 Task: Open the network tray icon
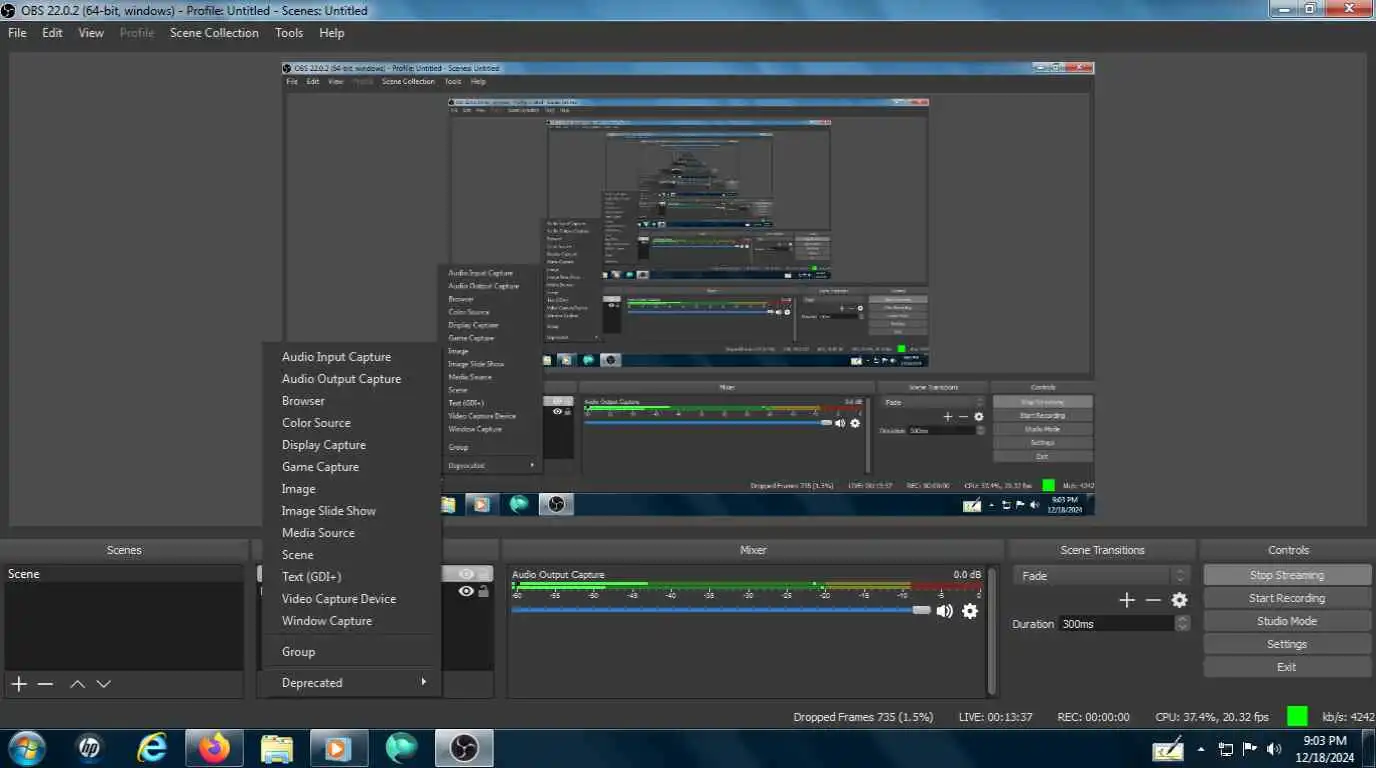click(1226, 749)
